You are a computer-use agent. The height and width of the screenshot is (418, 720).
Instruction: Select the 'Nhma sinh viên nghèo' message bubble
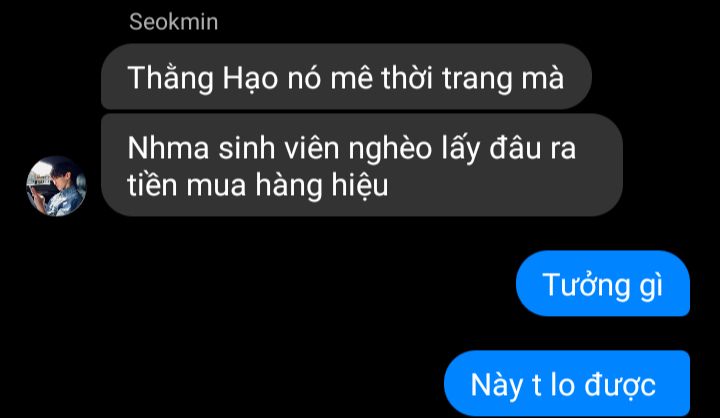point(362,165)
